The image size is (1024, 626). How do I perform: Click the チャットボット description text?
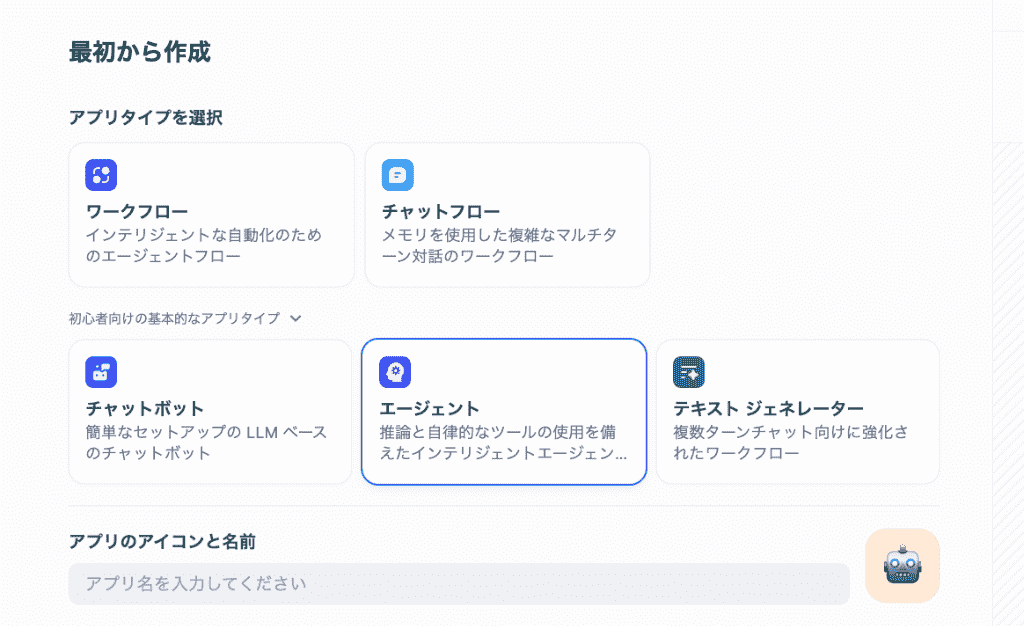201,443
